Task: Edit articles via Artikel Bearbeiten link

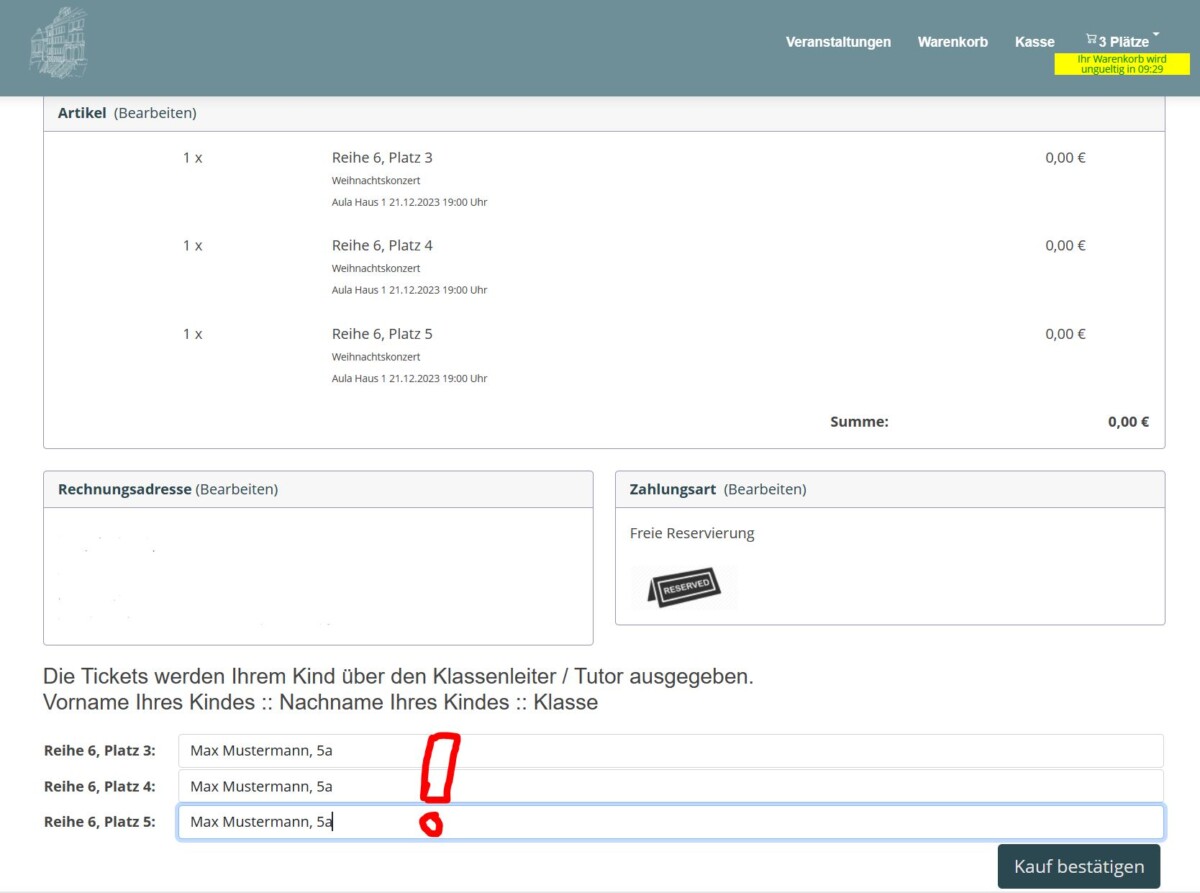Action: [x=155, y=113]
